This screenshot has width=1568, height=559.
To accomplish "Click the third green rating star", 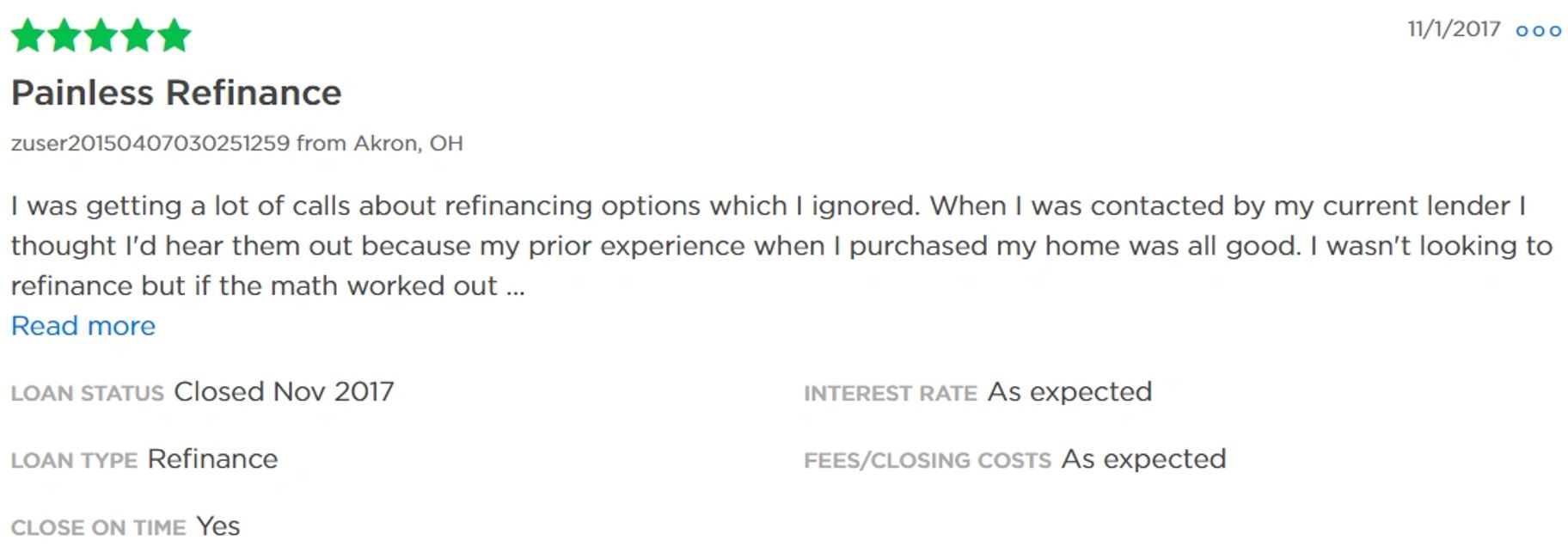I will (x=101, y=35).
